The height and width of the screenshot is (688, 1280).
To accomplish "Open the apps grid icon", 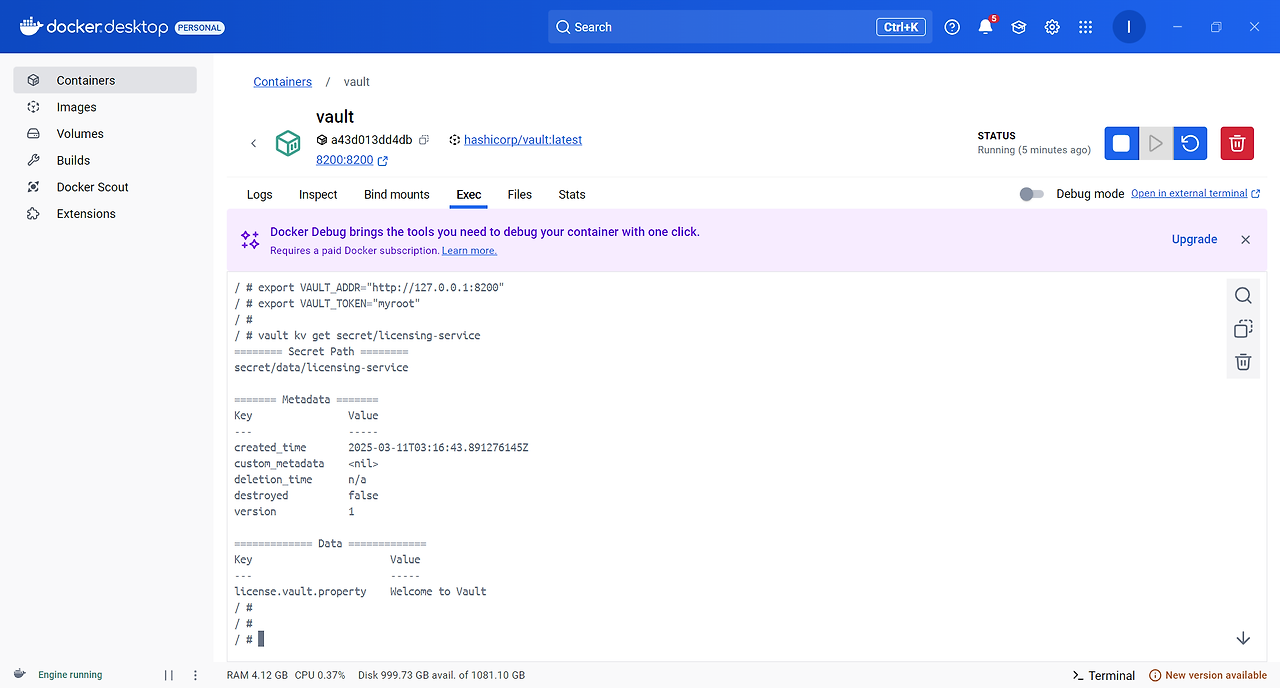I will point(1086,27).
